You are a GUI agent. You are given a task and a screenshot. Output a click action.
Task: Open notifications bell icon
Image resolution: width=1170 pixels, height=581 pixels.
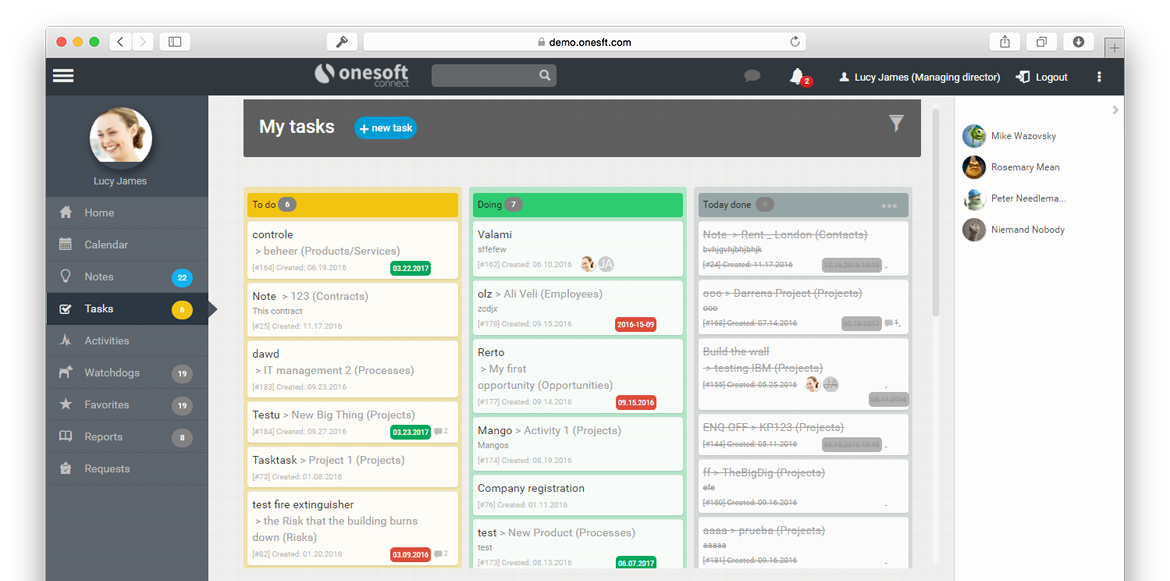(x=797, y=76)
